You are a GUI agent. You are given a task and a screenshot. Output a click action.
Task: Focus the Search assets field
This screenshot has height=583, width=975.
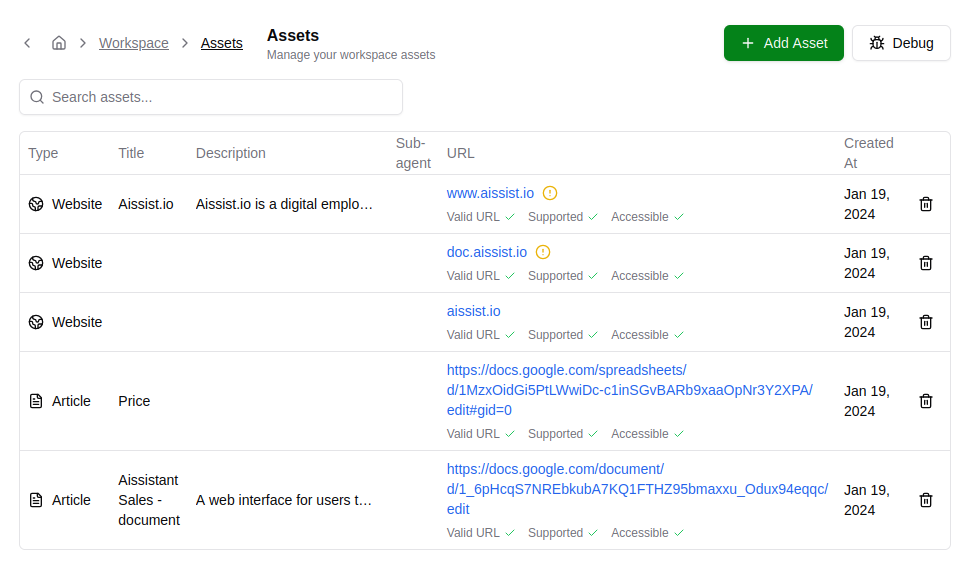tap(211, 97)
